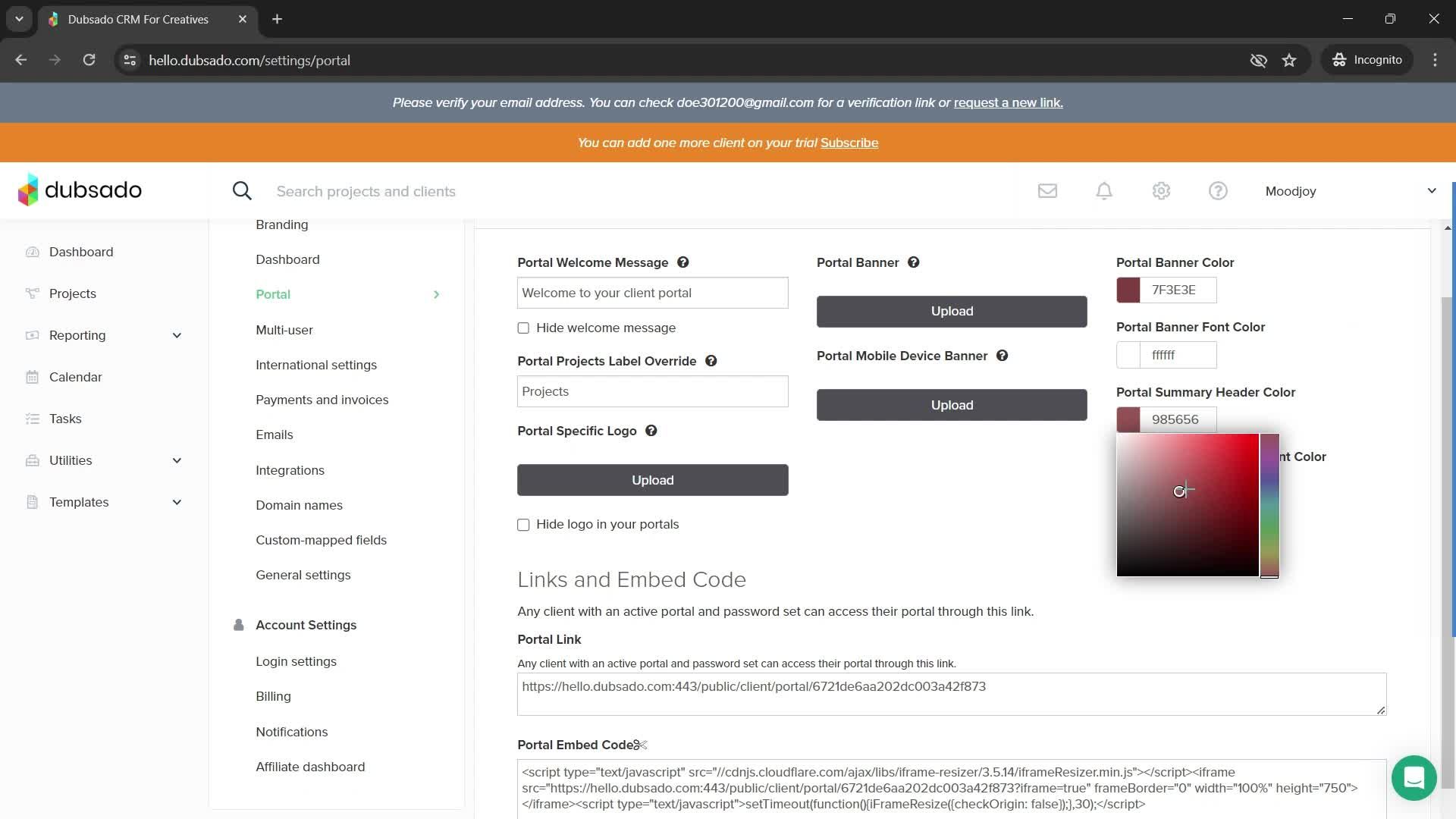This screenshot has height=819, width=1456.
Task: Pick a shade in the saturation gradient box
Action: tap(1188, 506)
